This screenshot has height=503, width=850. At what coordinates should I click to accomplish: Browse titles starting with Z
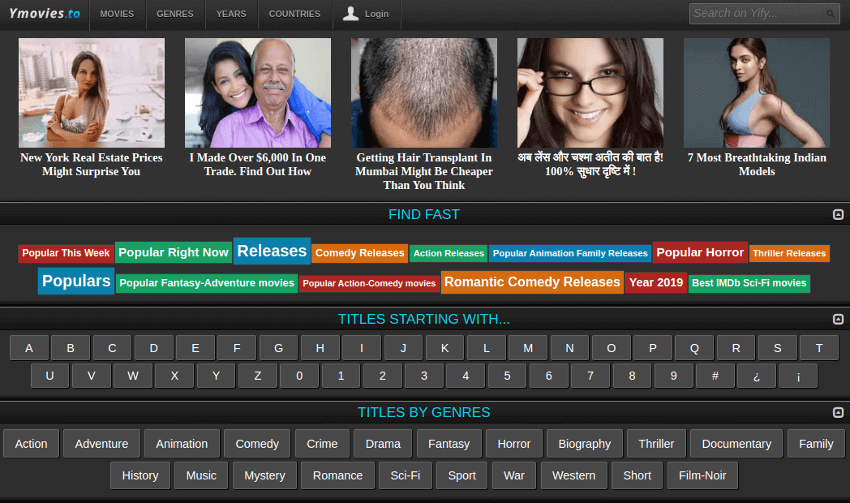(257, 376)
